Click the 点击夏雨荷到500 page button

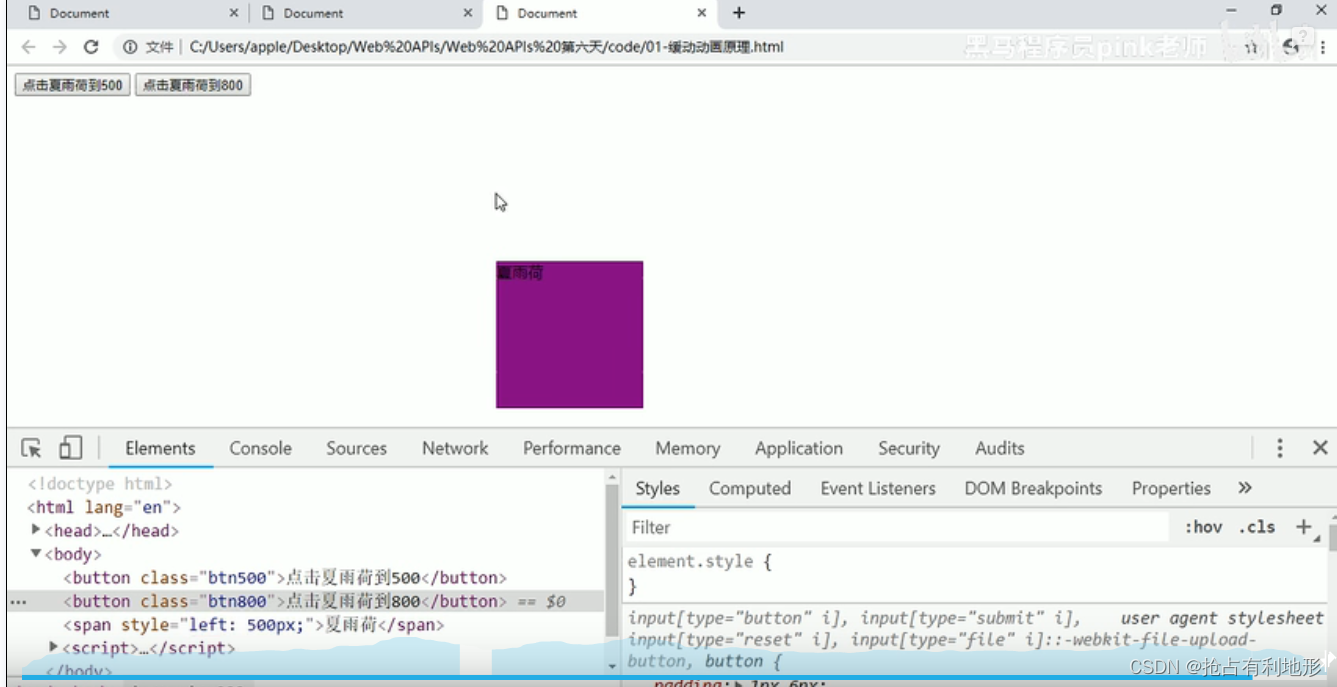(72, 85)
